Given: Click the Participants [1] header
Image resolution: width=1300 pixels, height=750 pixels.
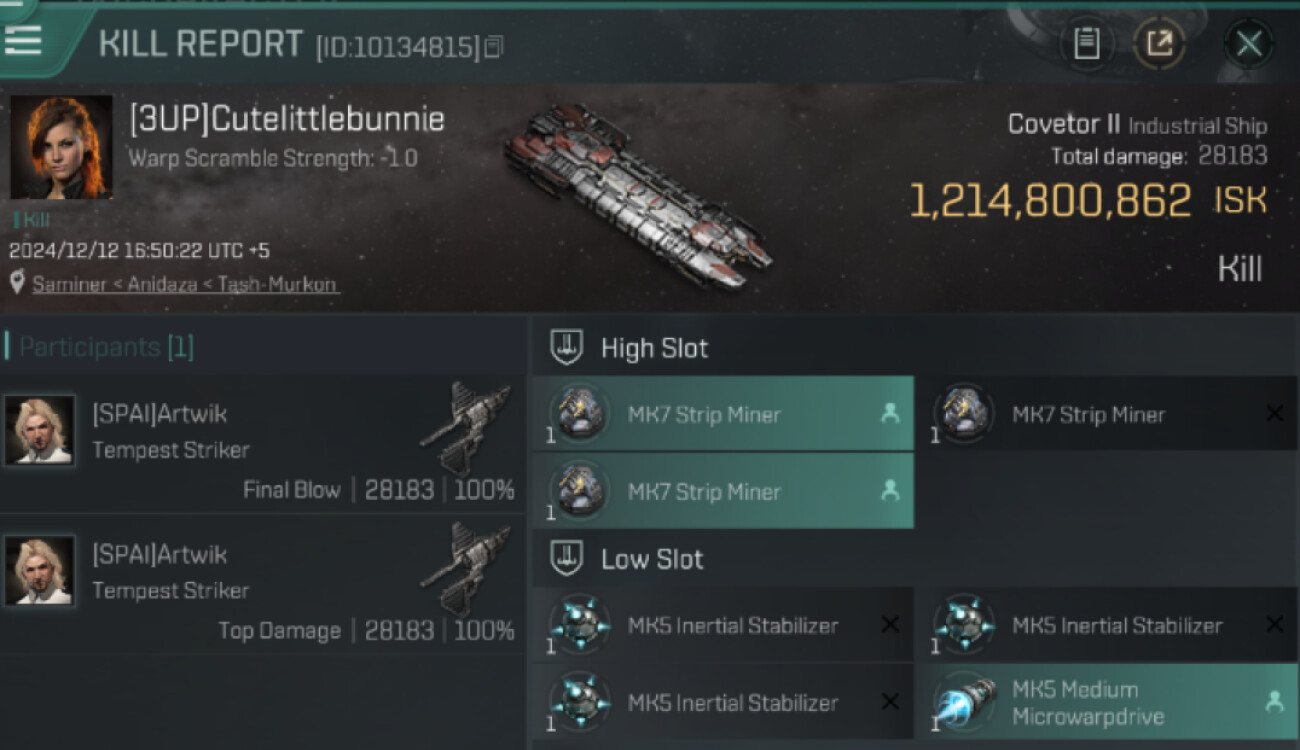Looking at the screenshot, I should 106,347.
